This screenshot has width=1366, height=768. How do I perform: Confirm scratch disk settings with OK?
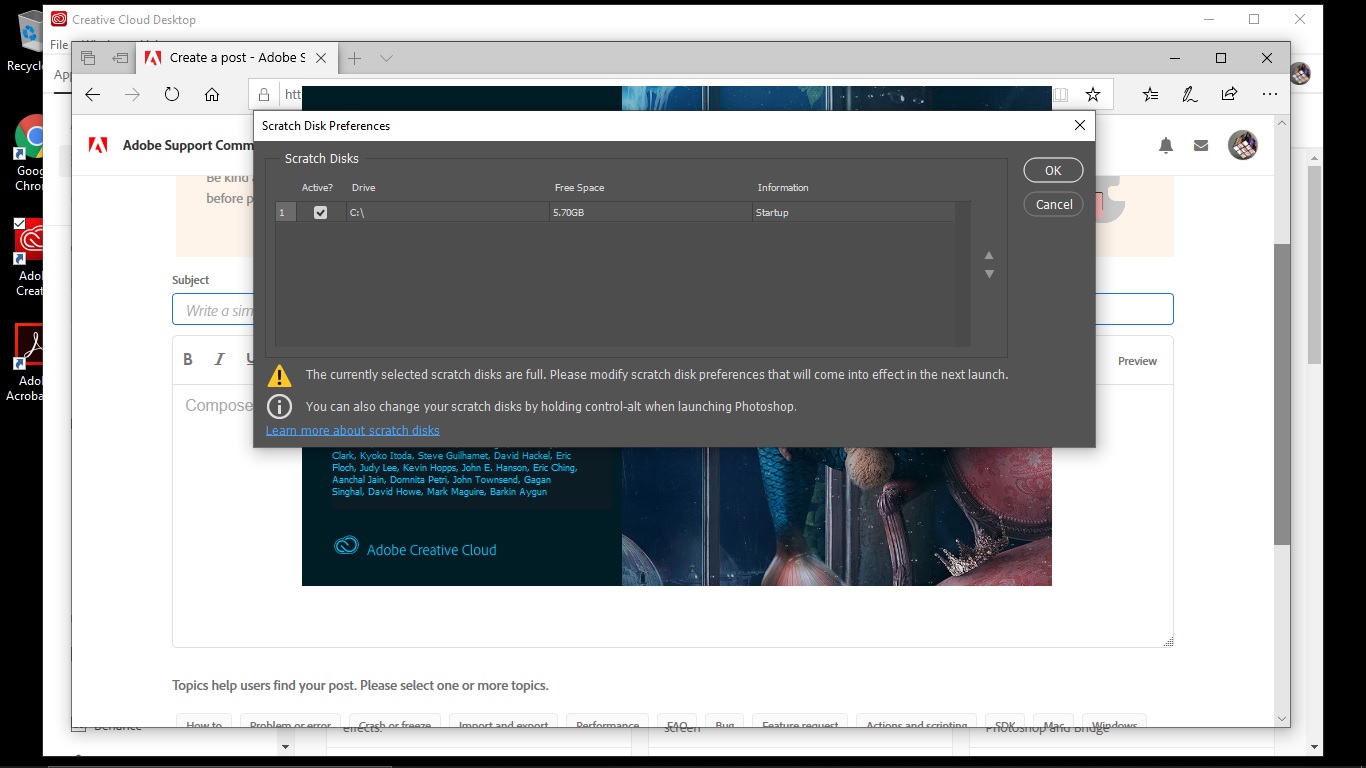[x=1052, y=170]
